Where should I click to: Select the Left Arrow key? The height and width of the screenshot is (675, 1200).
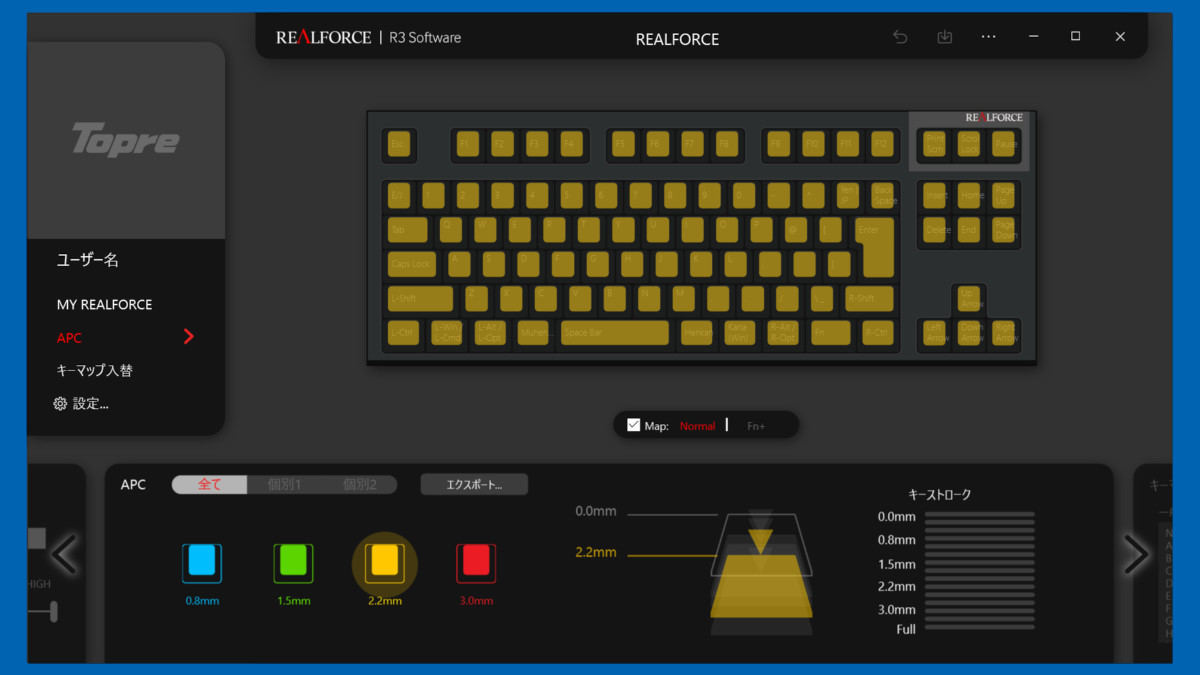935,333
